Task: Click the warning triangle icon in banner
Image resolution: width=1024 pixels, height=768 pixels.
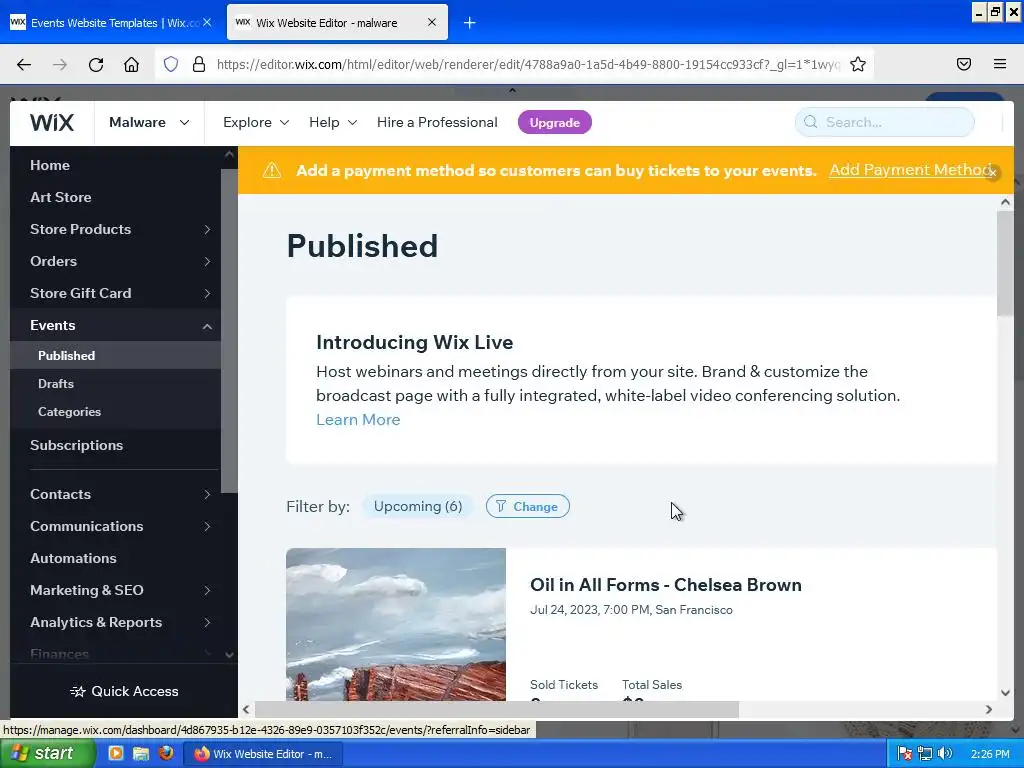Action: [272, 170]
